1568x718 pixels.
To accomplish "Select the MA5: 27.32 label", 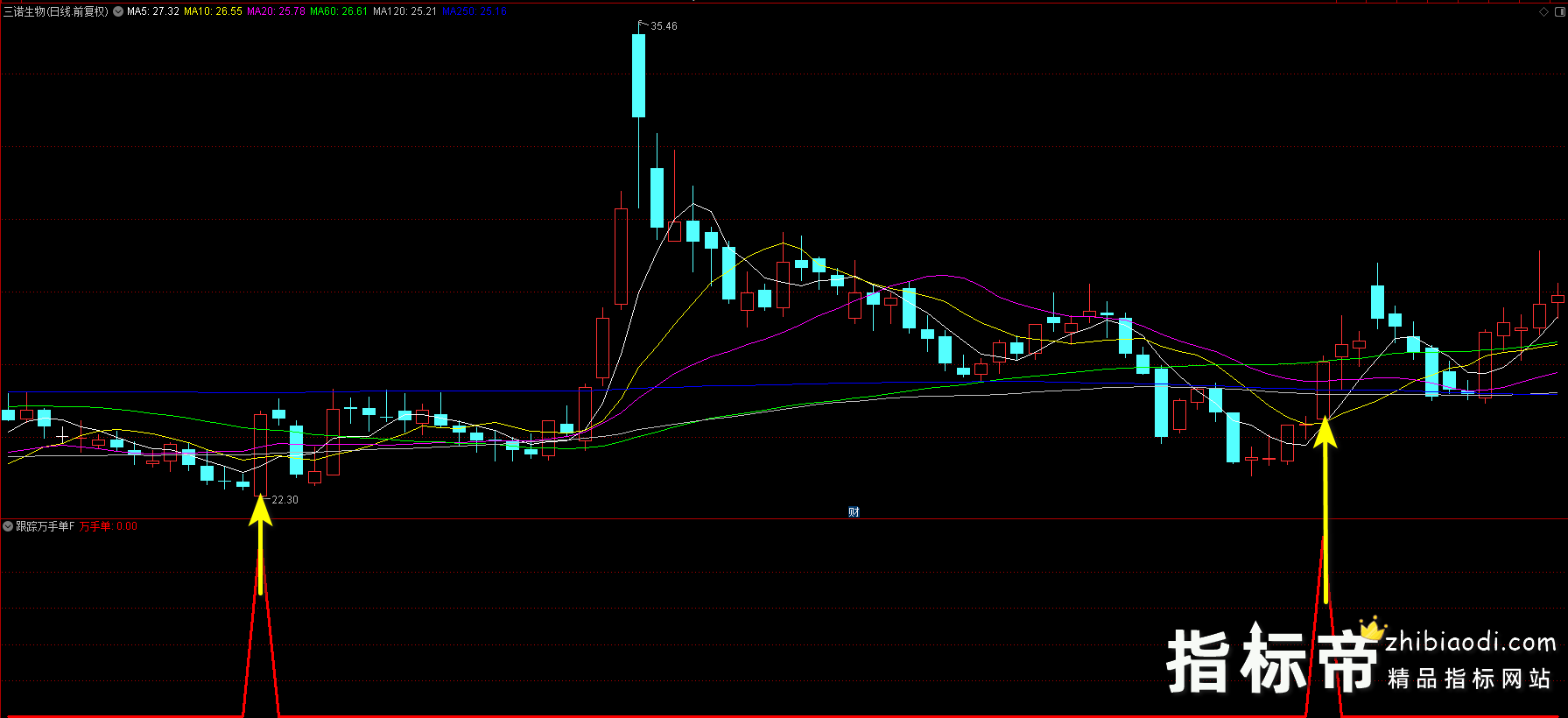I will tap(153, 11).
